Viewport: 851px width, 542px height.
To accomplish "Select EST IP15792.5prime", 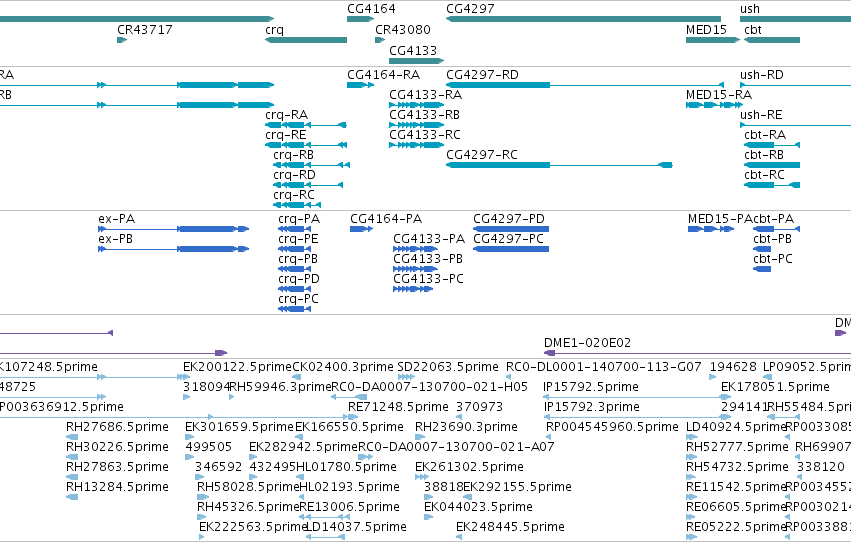I will [x=591, y=387].
